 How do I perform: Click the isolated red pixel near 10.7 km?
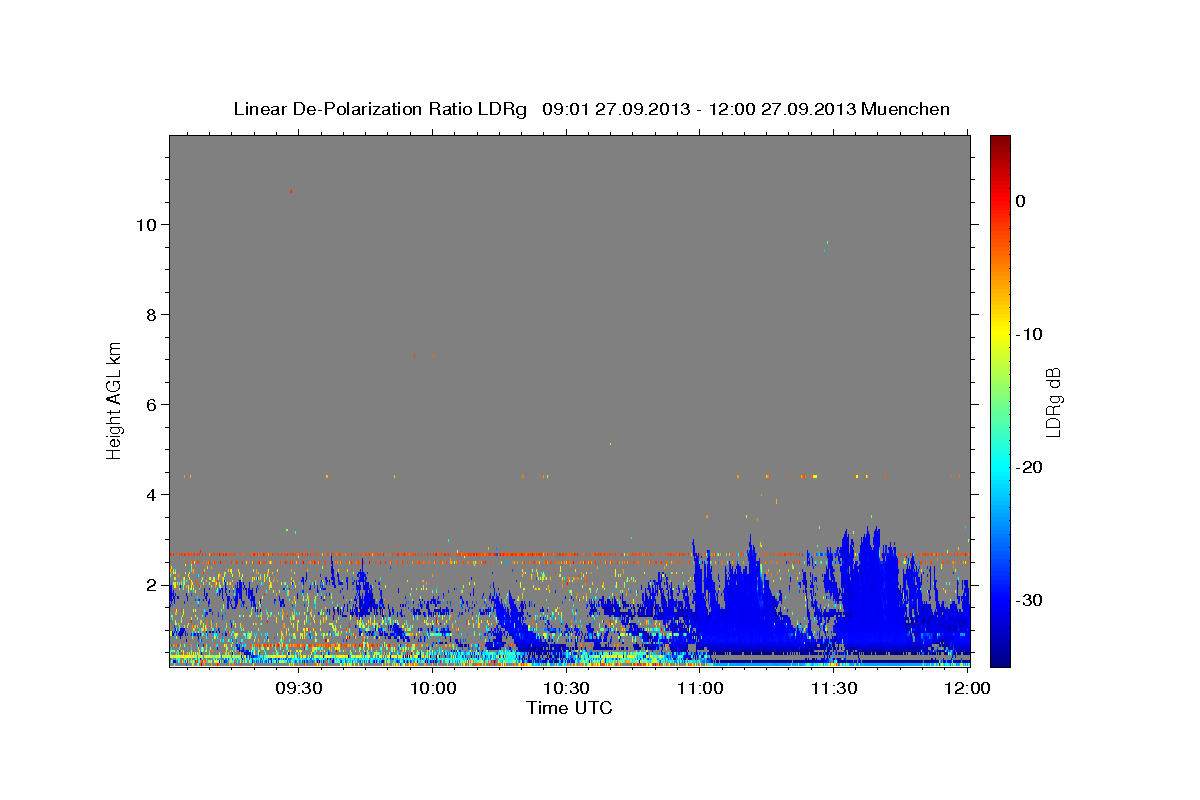pos(291,191)
